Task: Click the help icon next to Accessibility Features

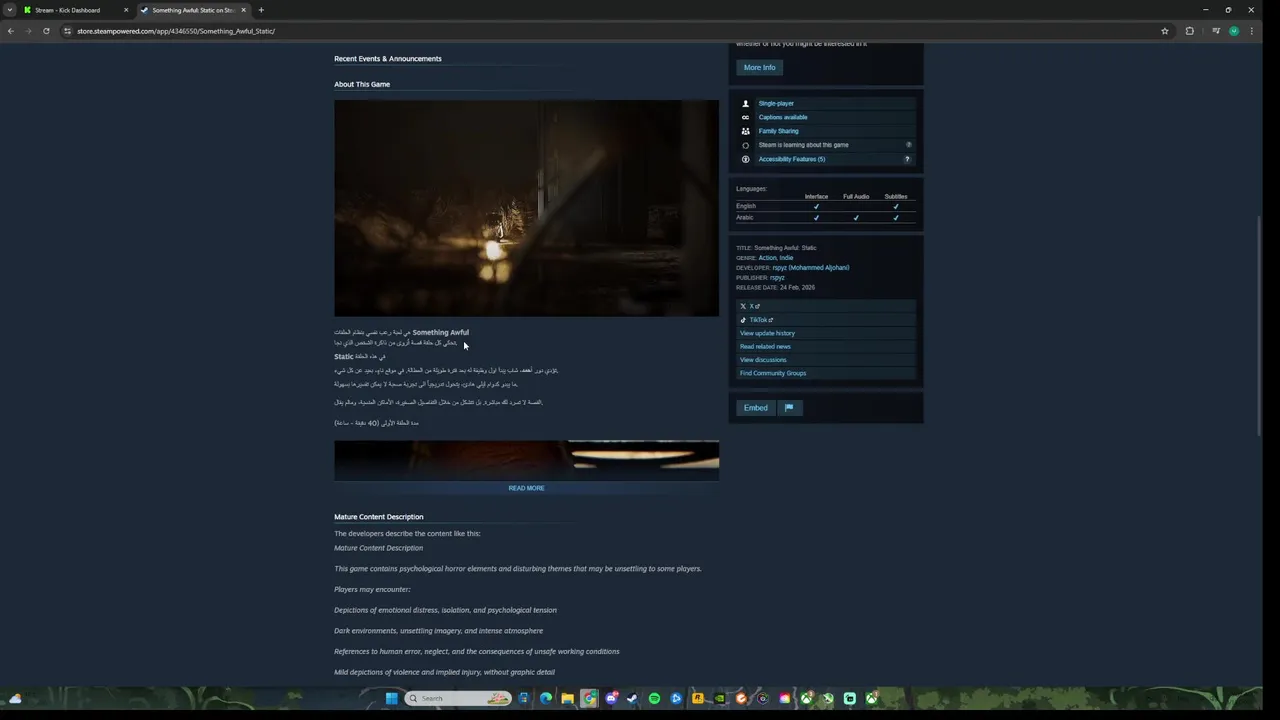Action: (908, 159)
